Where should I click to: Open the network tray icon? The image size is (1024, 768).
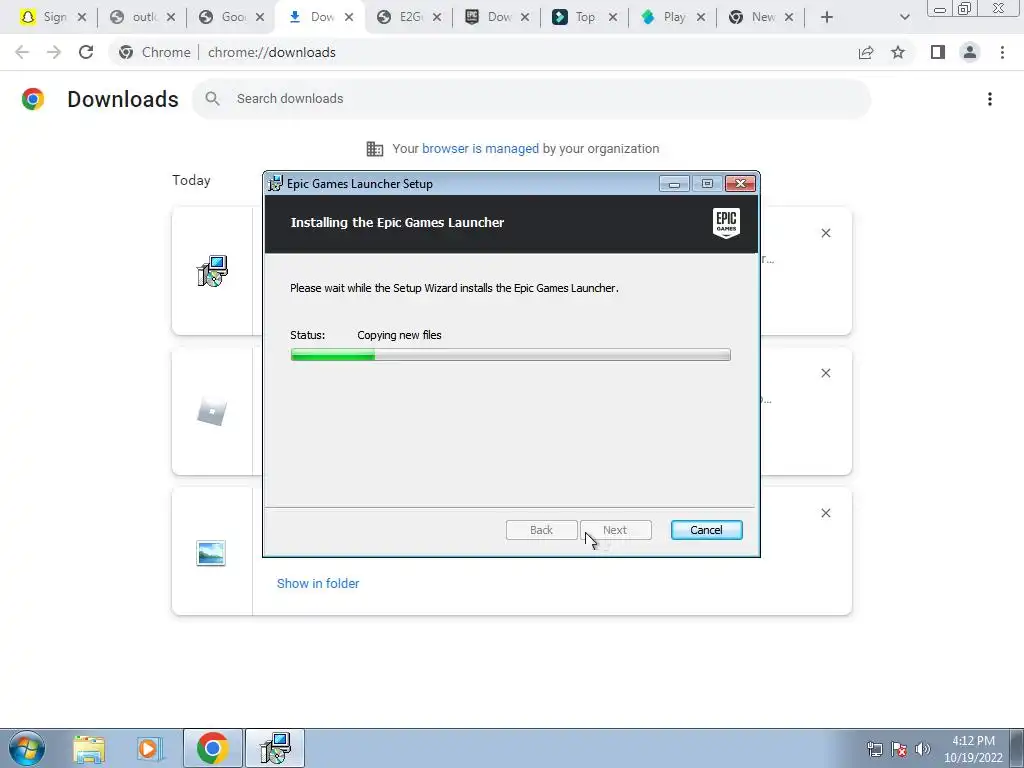[x=874, y=749]
